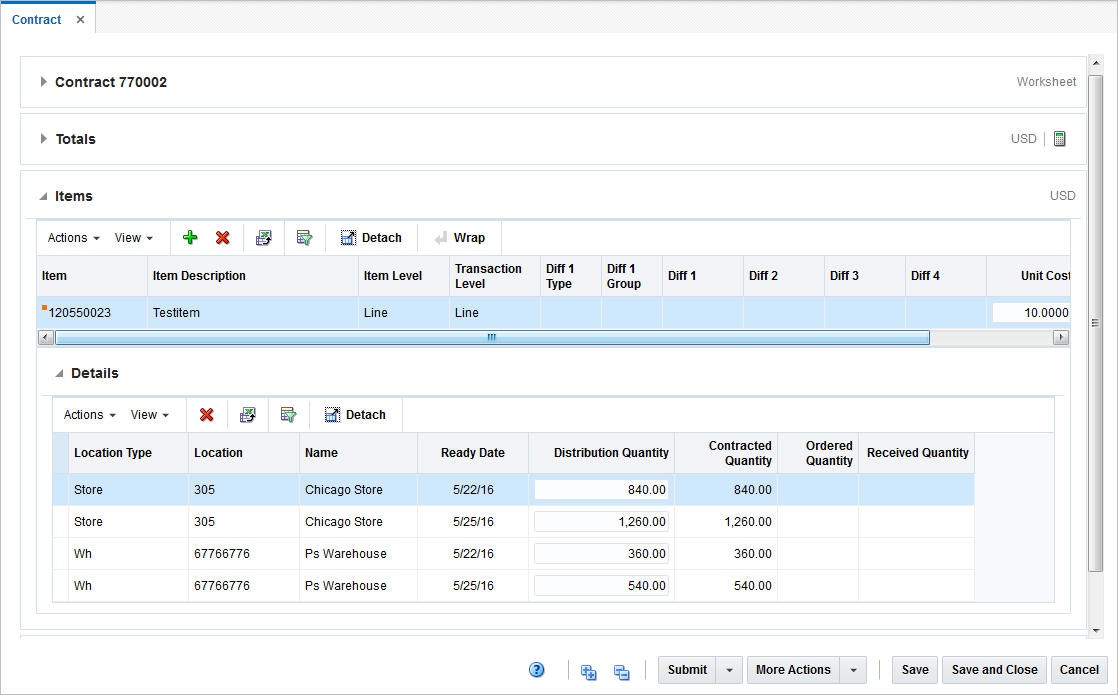Expand the Contract 770002 section

(x=43, y=82)
